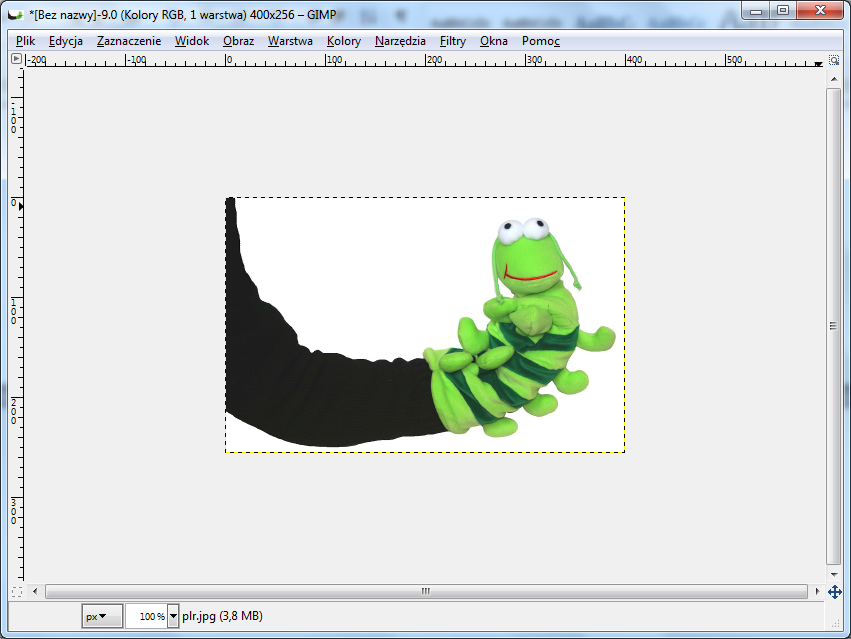
Task: Open the Kolory menu
Action: click(344, 41)
